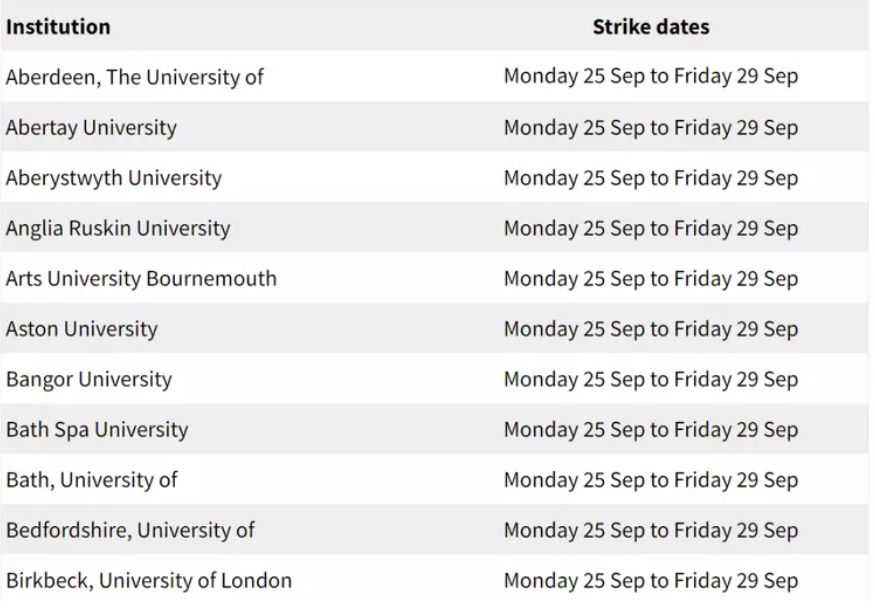Click Arts University Bournemouth entry
This screenshot has width=875, height=610.
coord(141,278)
